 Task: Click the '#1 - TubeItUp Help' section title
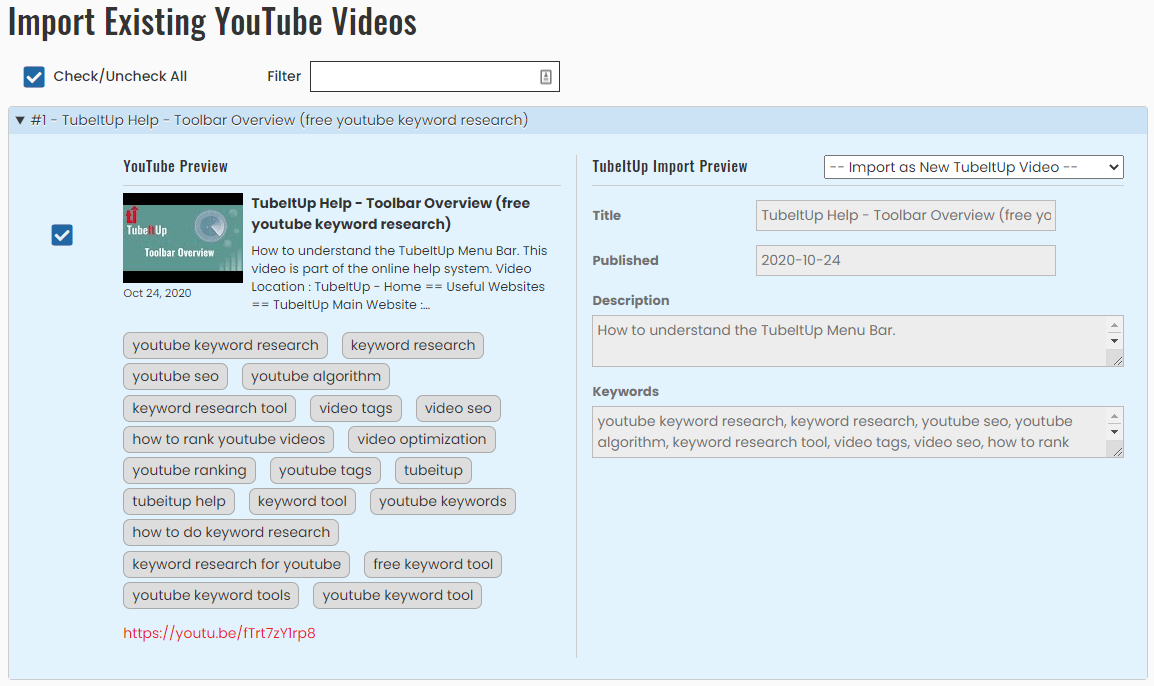[280, 120]
